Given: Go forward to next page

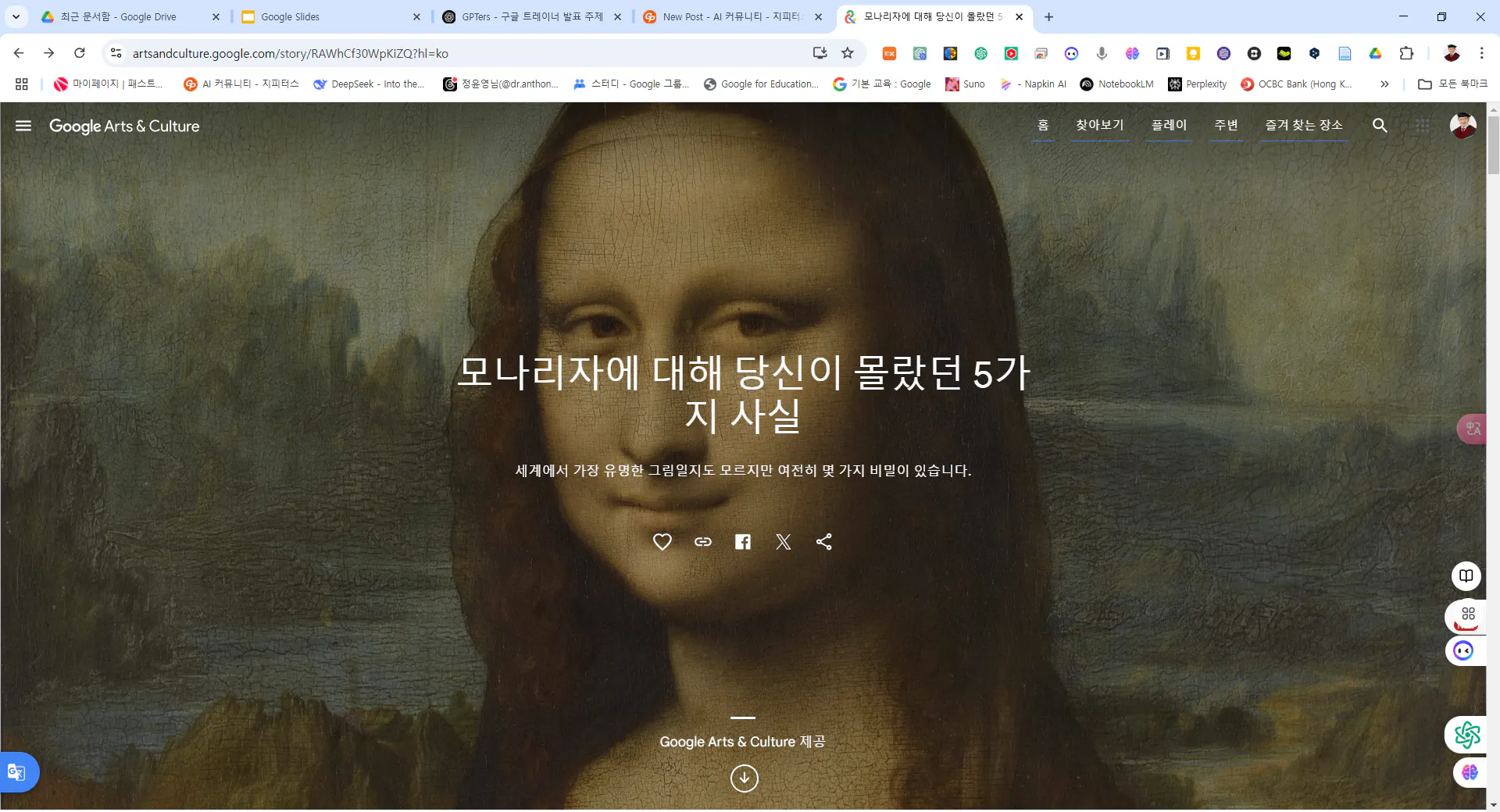Looking at the screenshot, I should click(48, 53).
